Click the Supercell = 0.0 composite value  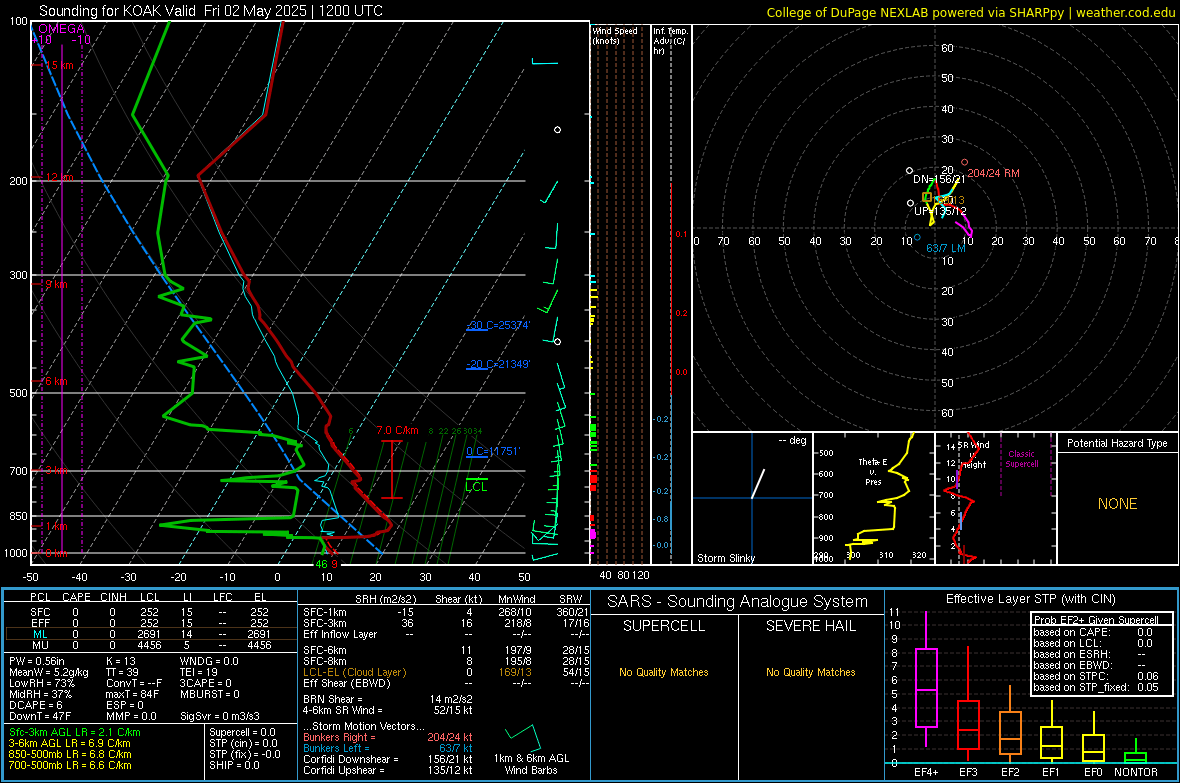pyautogui.click(x=242, y=733)
